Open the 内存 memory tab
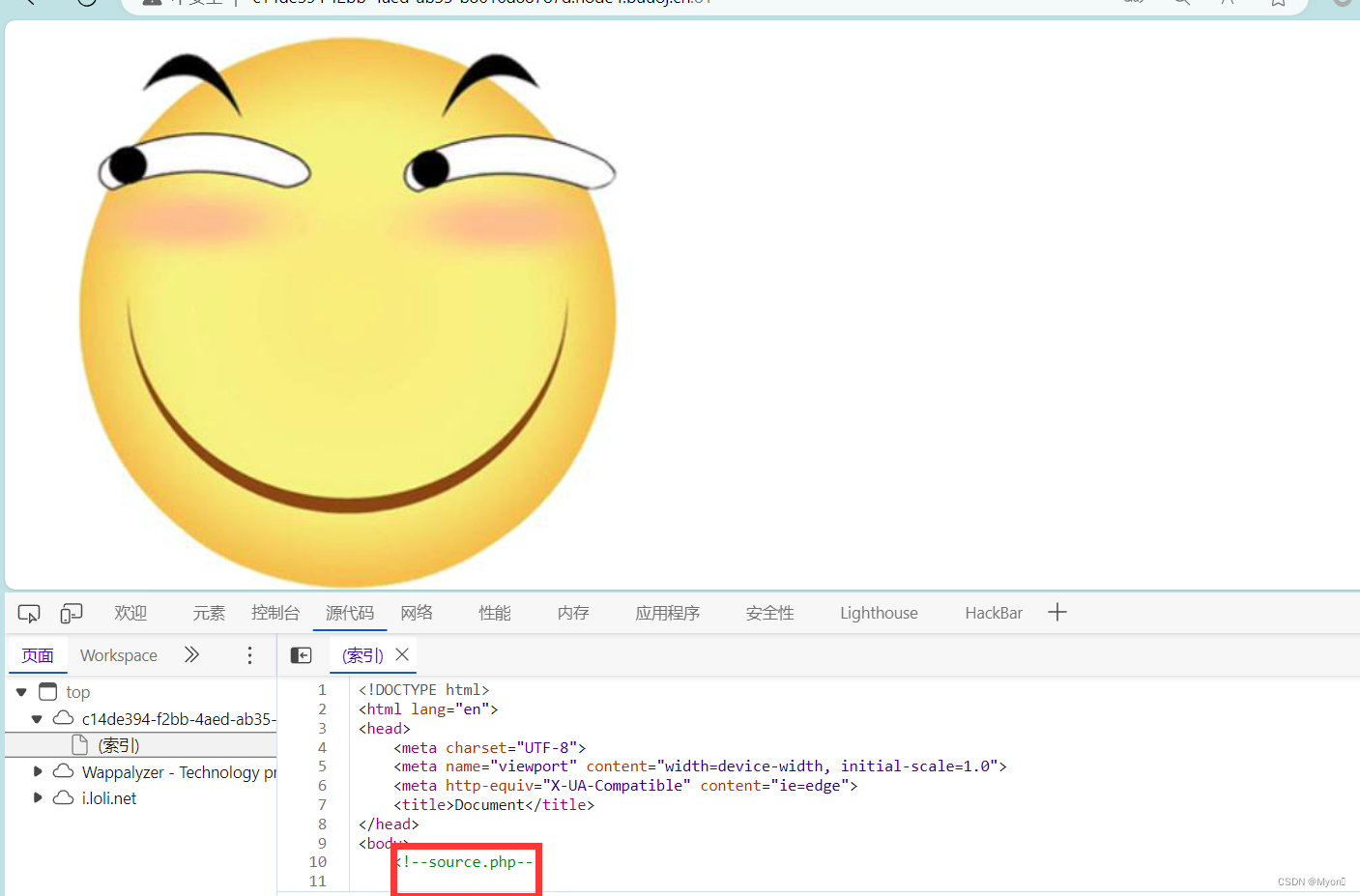 (x=573, y=613)
